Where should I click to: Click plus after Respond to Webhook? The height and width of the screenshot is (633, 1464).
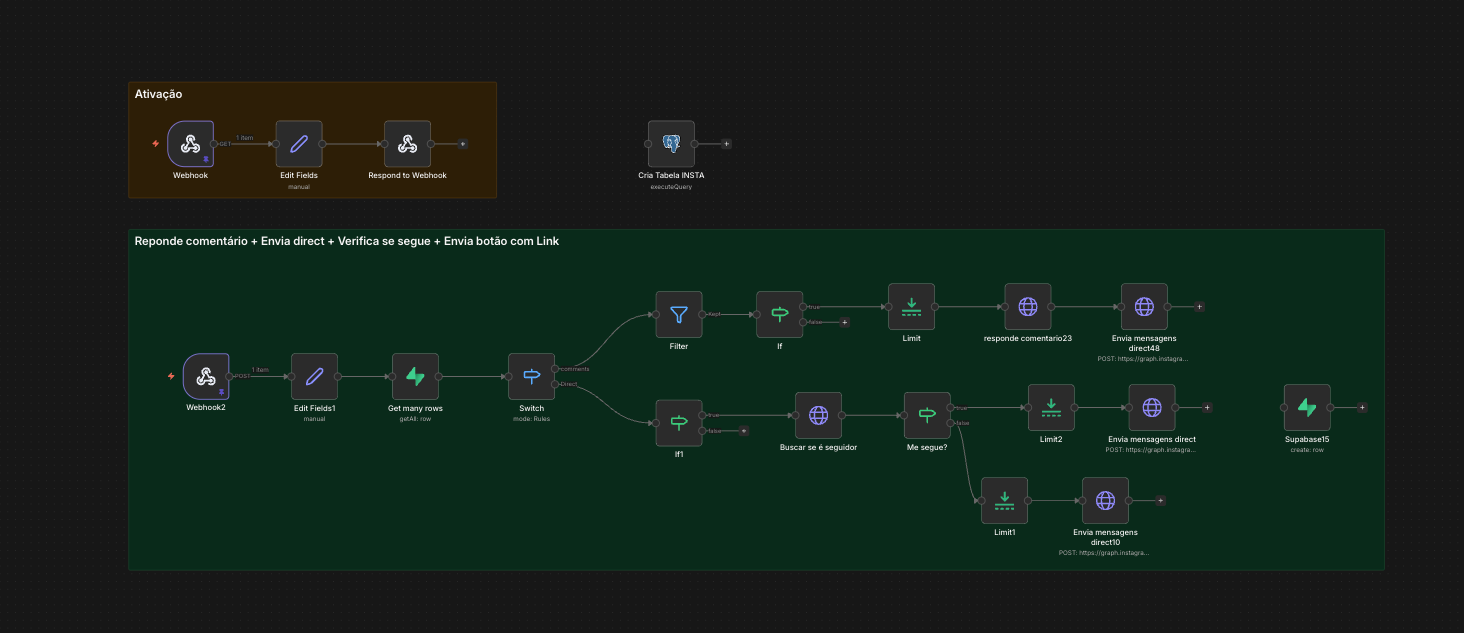pos(462,144)
